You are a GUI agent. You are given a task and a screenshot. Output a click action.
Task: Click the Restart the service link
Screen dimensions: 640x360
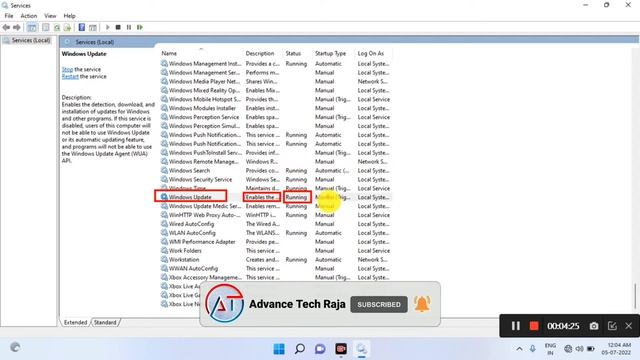click(70, 76)
